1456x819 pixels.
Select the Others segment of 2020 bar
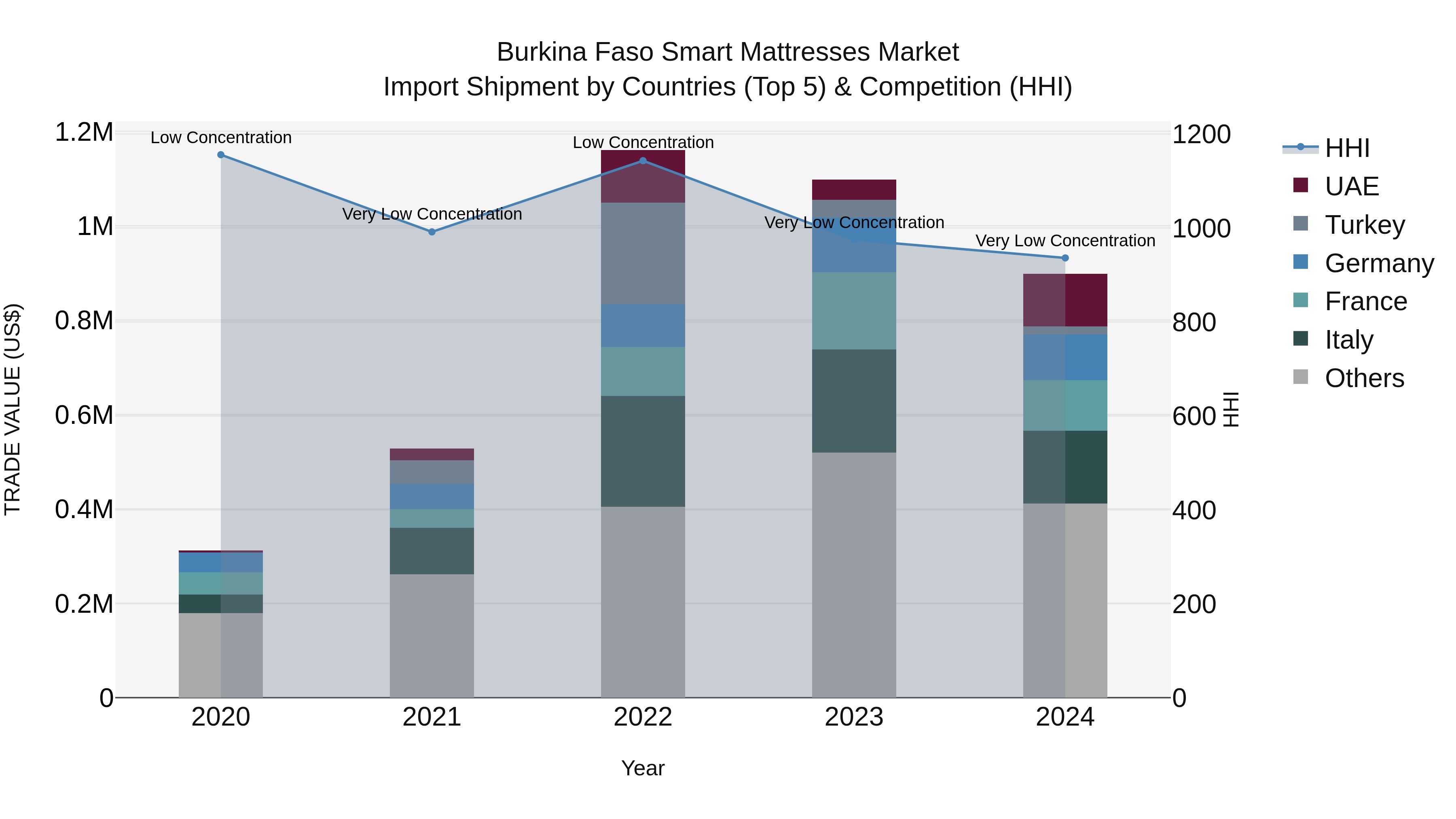point(221,655)
